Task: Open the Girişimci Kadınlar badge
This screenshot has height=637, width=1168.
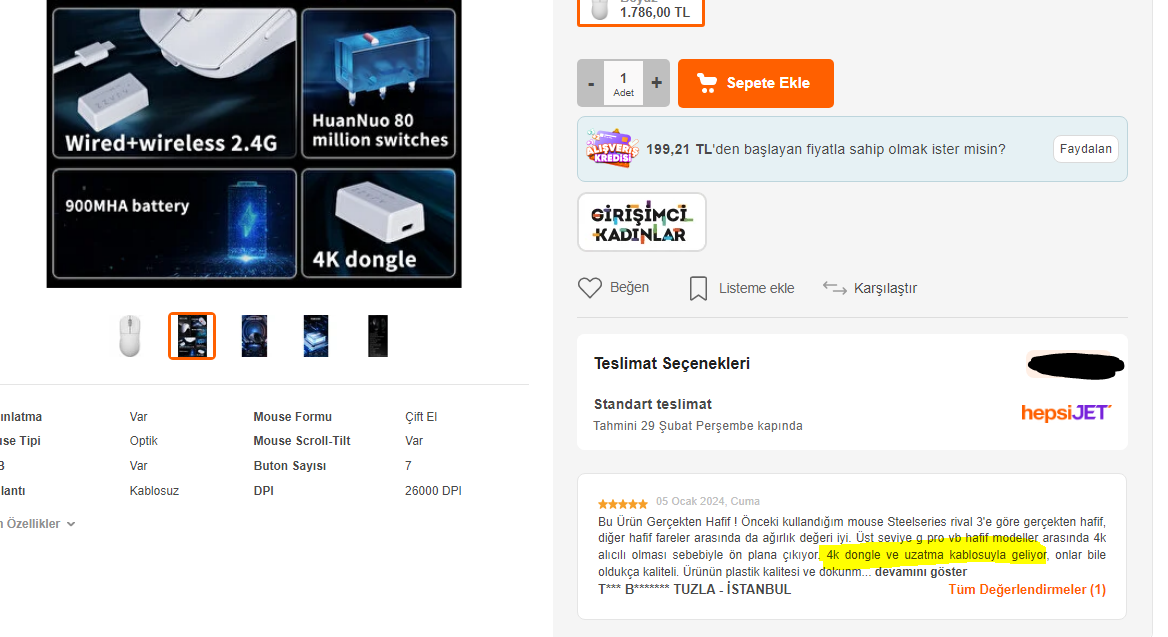Action: 641,222
